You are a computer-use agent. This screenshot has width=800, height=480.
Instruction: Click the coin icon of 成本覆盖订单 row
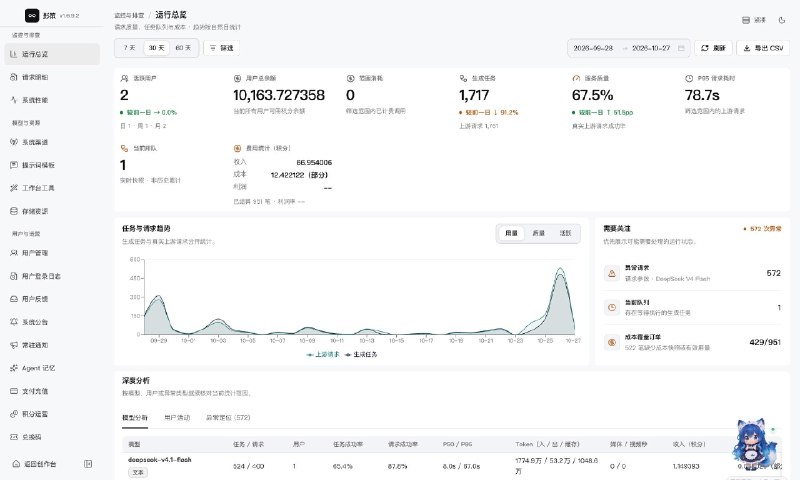click(612, 342)
